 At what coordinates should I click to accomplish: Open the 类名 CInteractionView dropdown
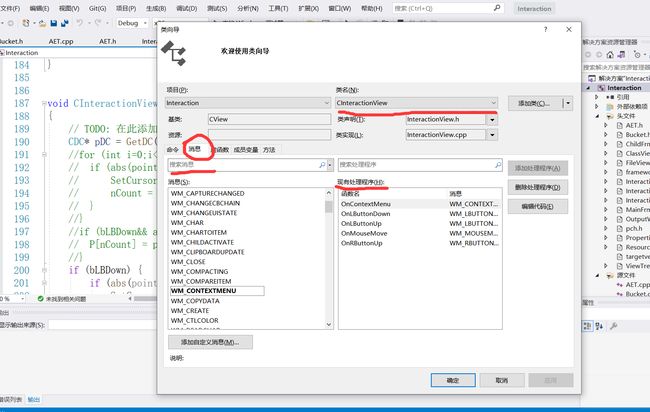494,102
